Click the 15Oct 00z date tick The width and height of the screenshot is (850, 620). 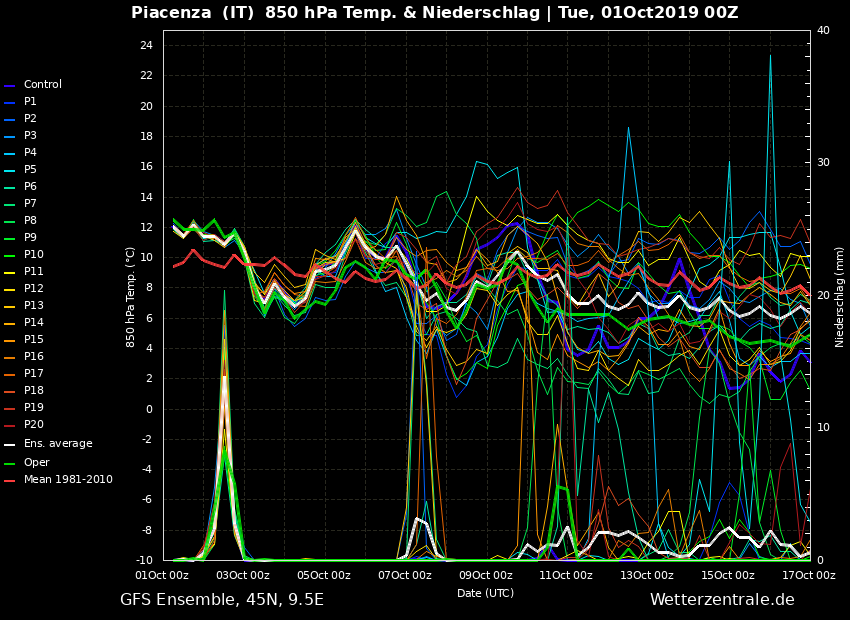click(728, 575)
